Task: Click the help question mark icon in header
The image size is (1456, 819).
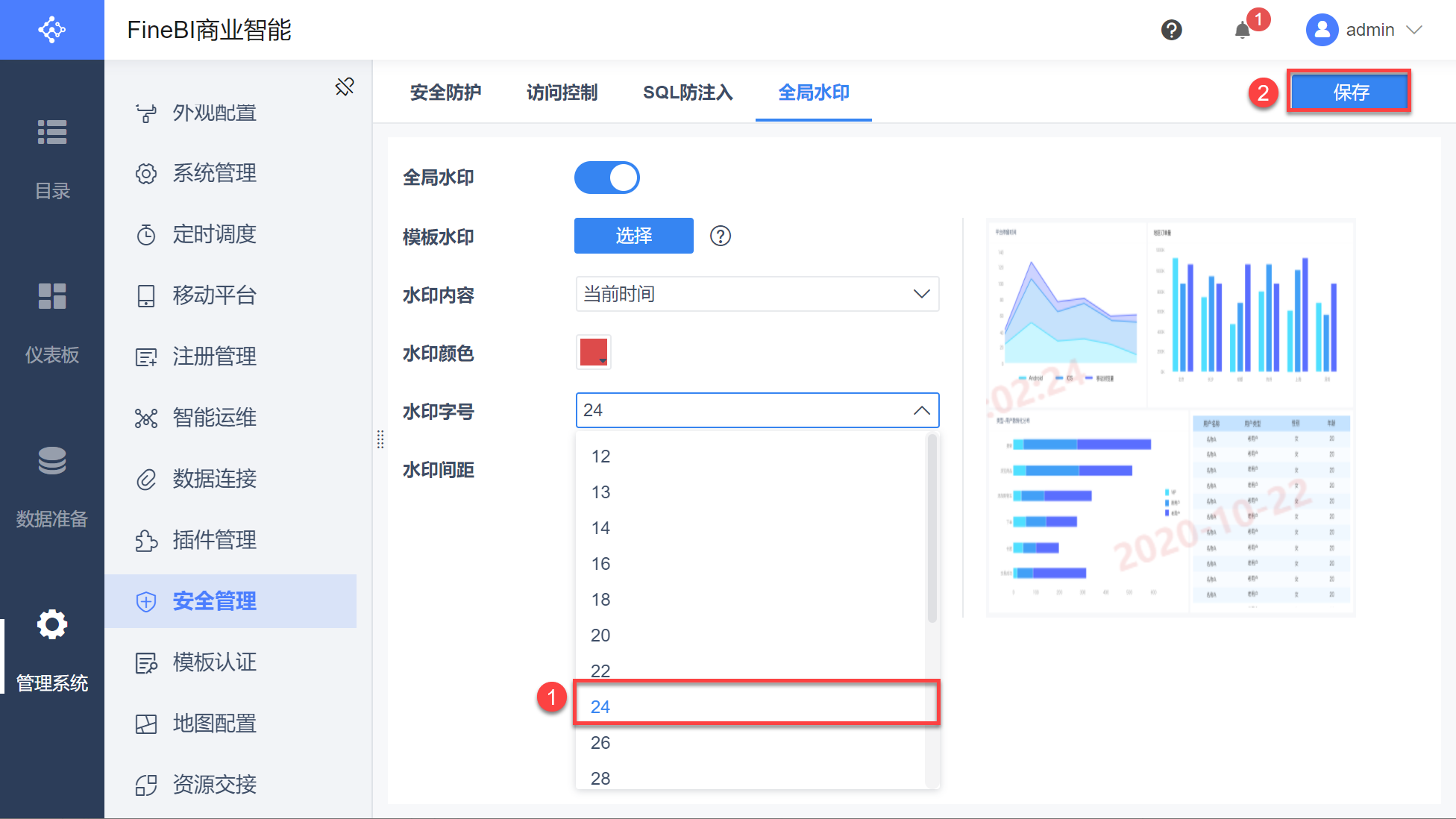Action: coord(1171,30)
